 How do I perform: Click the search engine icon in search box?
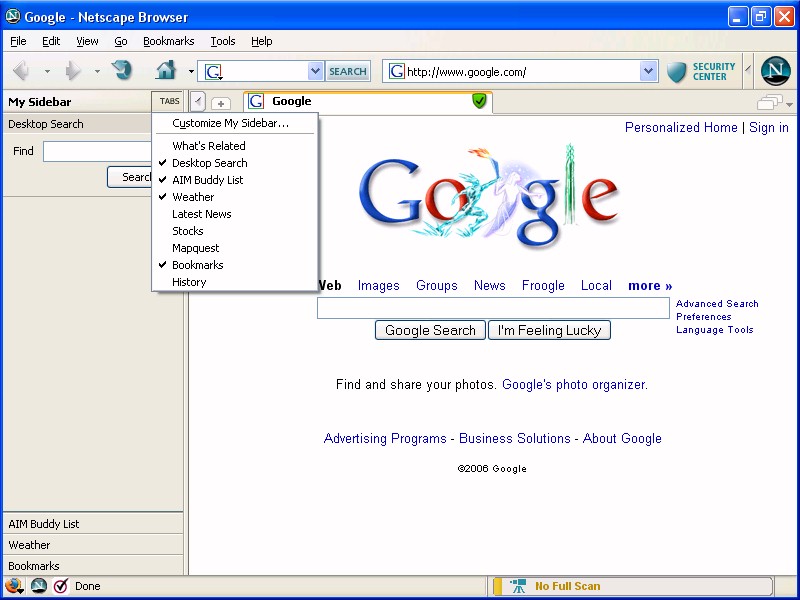click(x=213, y=71)
